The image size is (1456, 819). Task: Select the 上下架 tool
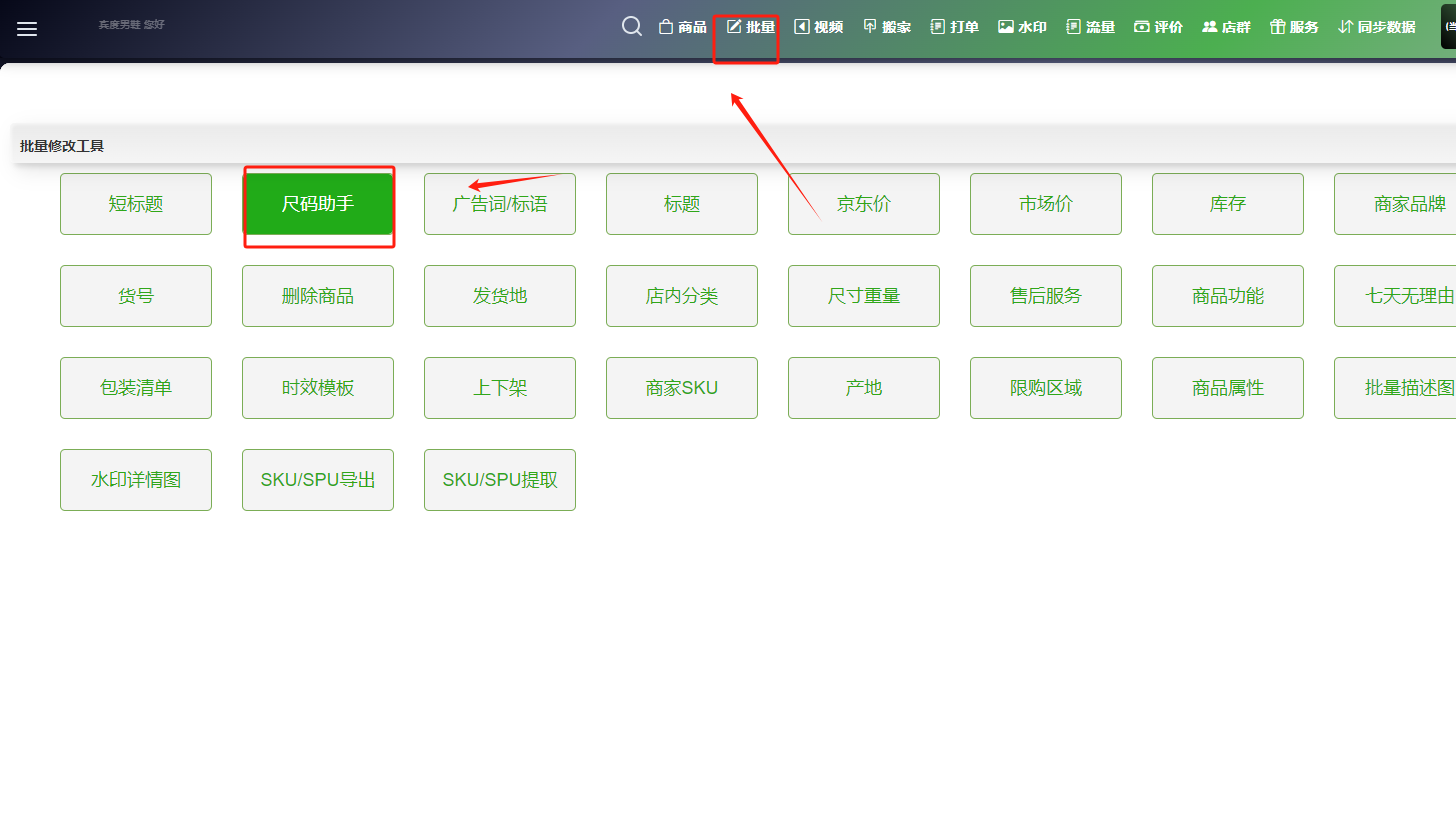500,388
